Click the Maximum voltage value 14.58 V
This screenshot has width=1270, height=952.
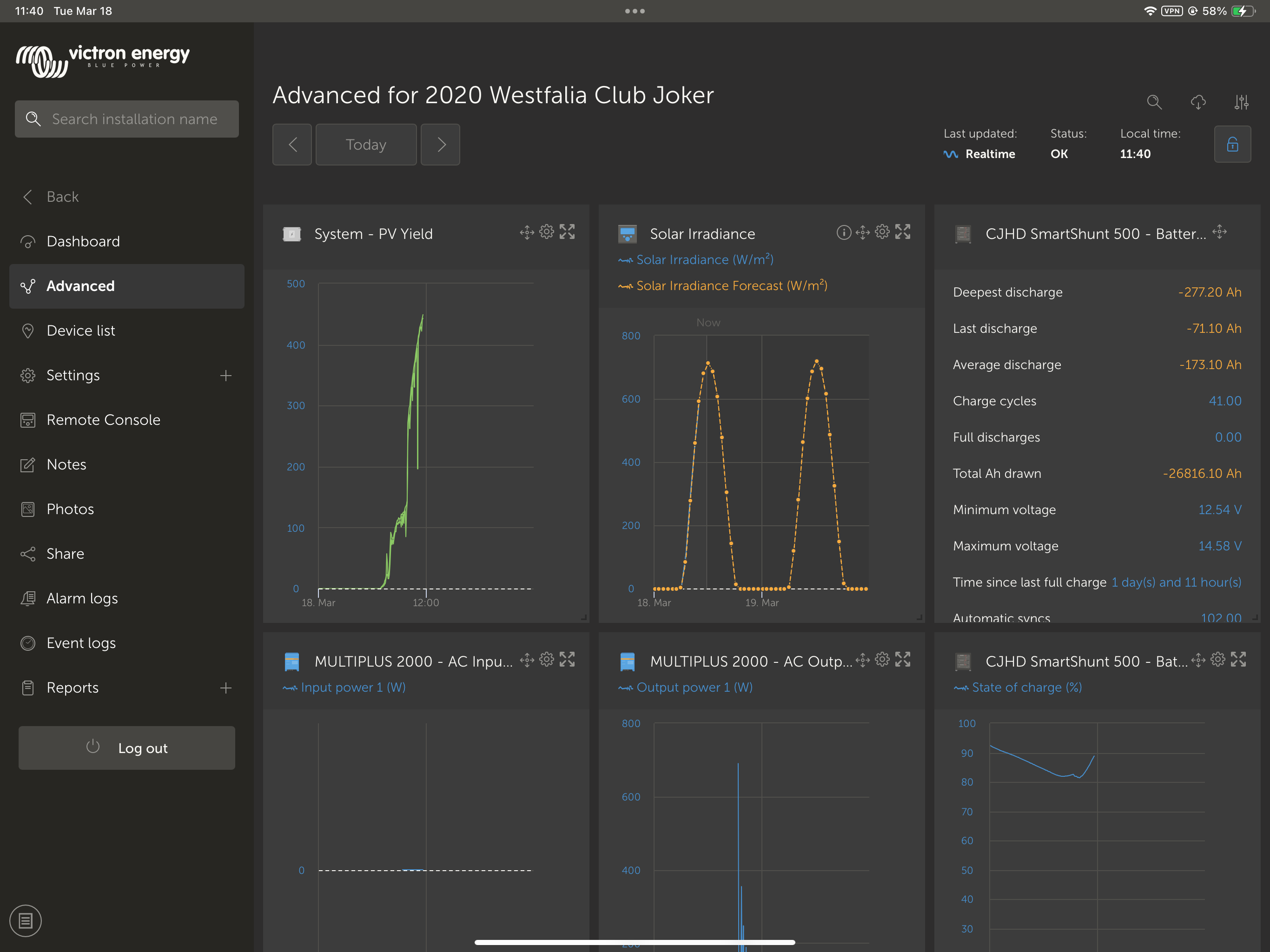pyautogui.click(x=1220, y=546)
